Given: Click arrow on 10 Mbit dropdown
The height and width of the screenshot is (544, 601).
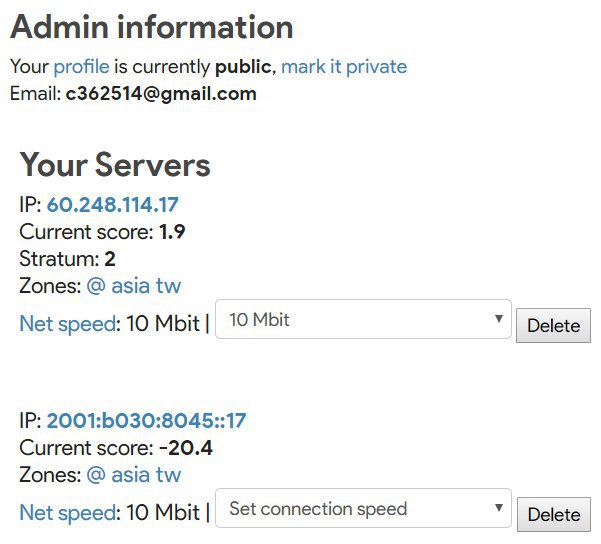Looking at the screenshot, I should (498, 319).
